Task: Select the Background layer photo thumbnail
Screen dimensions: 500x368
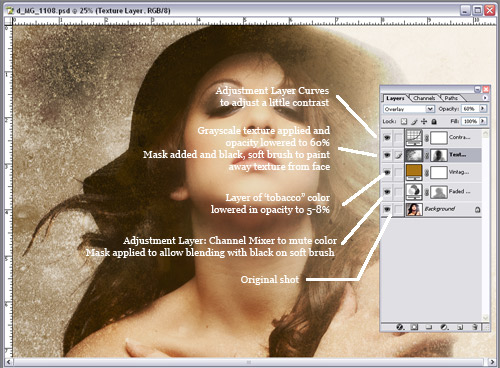Action: [414, 209]
